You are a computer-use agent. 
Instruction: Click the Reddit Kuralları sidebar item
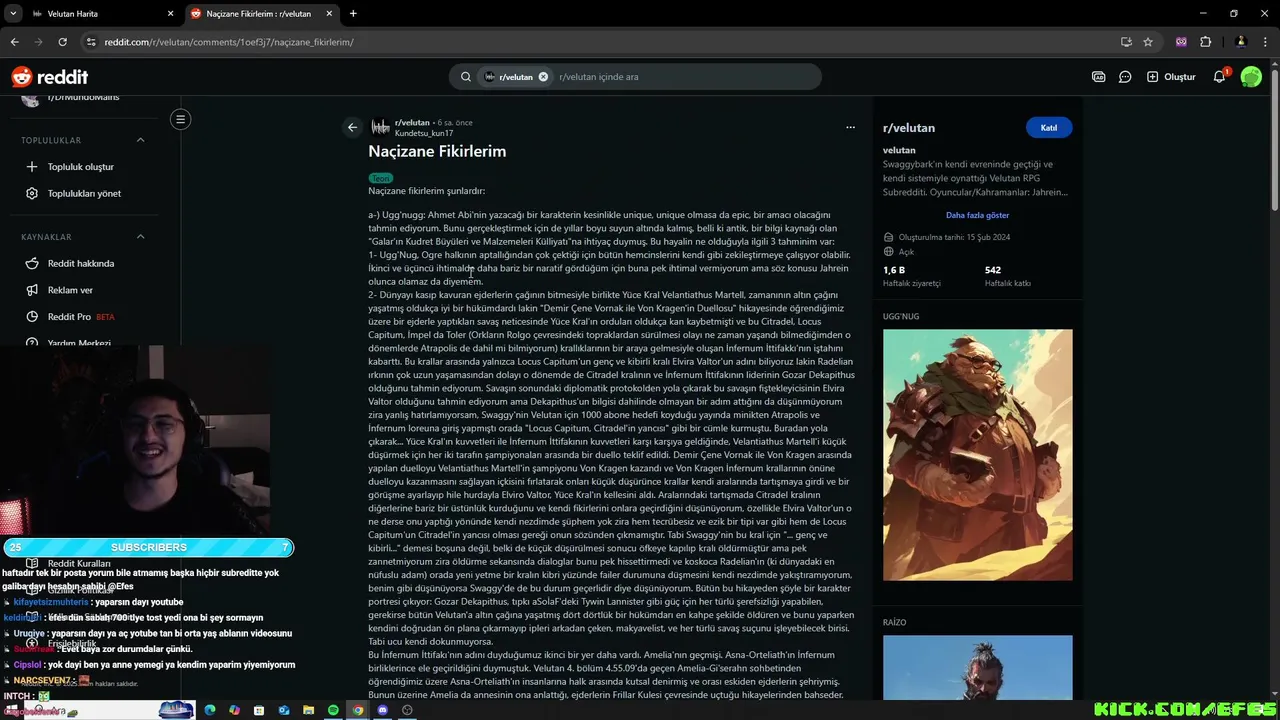point(80,564)
